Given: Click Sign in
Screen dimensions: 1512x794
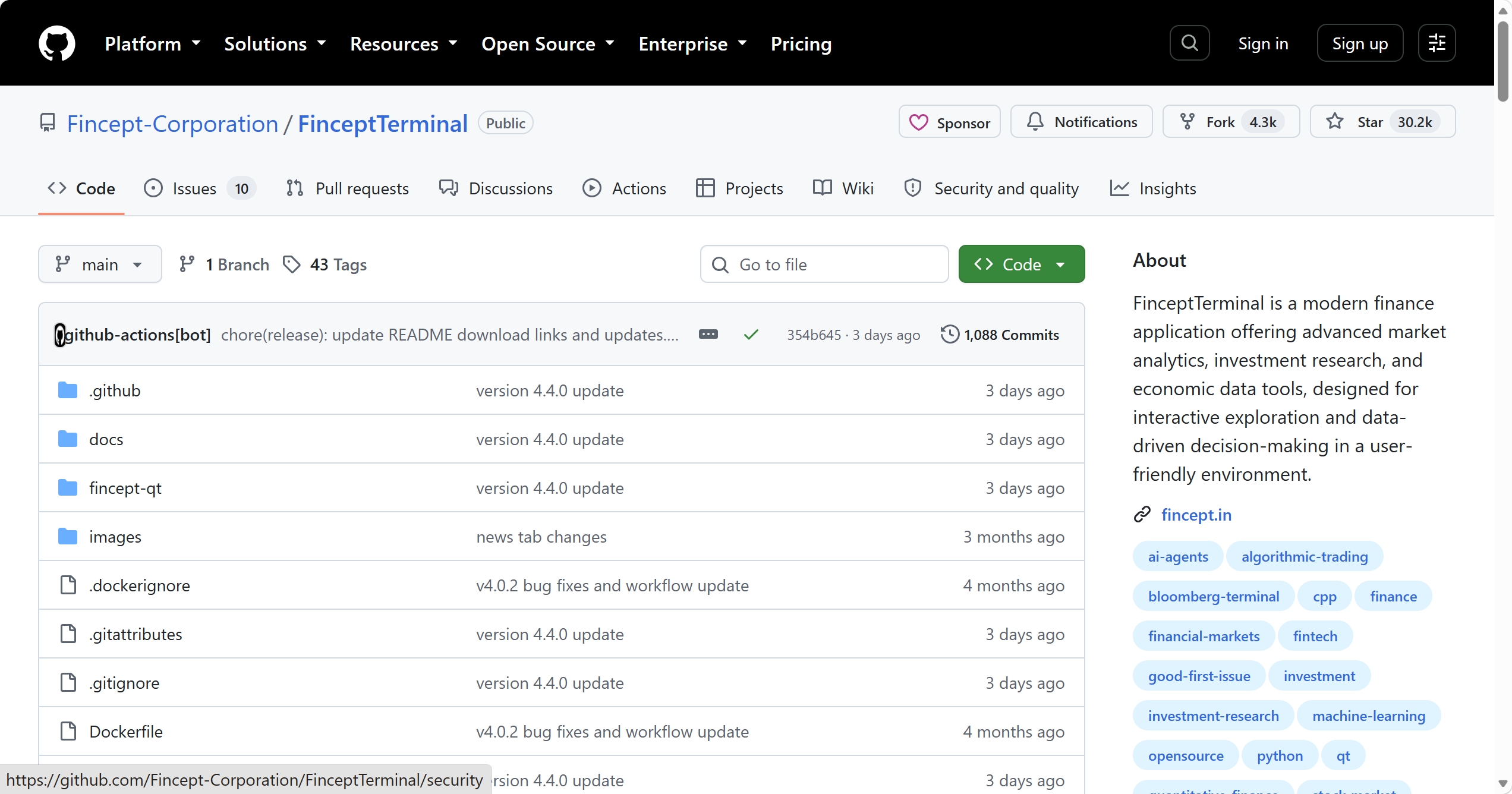Looking at the screenshot, I should click(1263, 43).
